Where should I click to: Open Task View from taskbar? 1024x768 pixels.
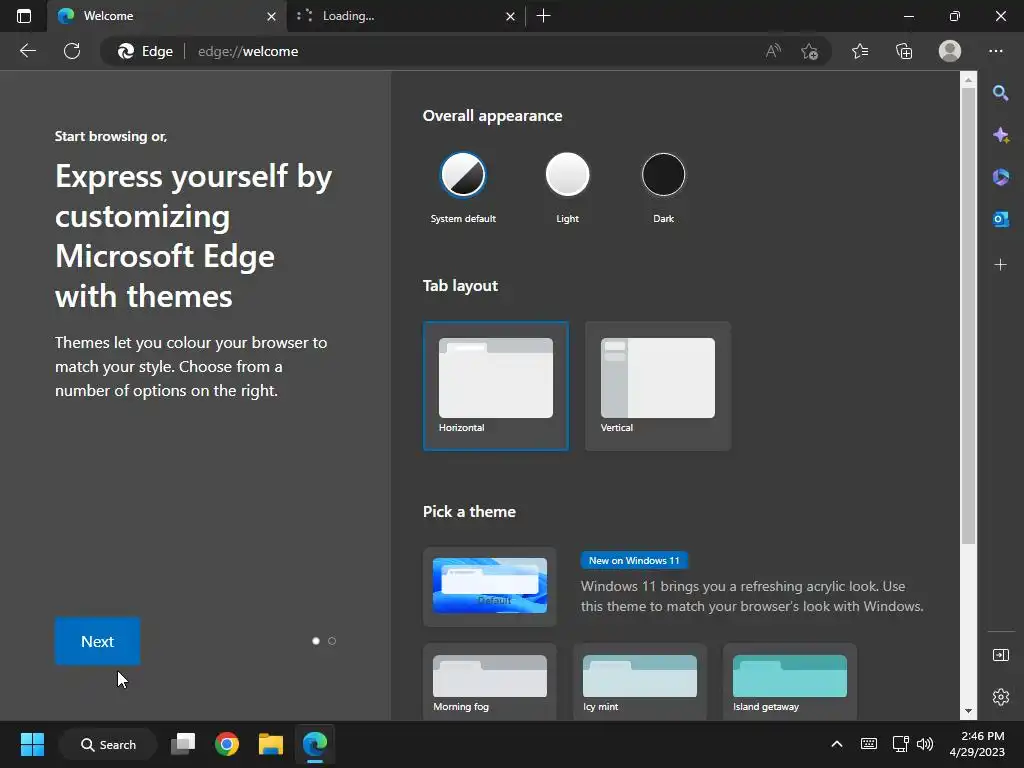point(183,744)
